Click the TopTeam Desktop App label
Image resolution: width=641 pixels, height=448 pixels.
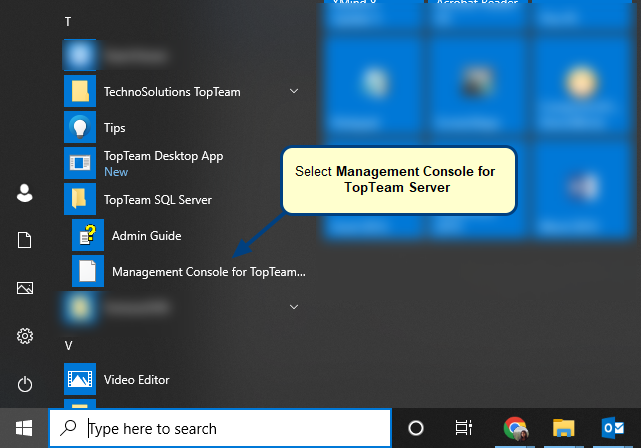(x=164, y=156)
